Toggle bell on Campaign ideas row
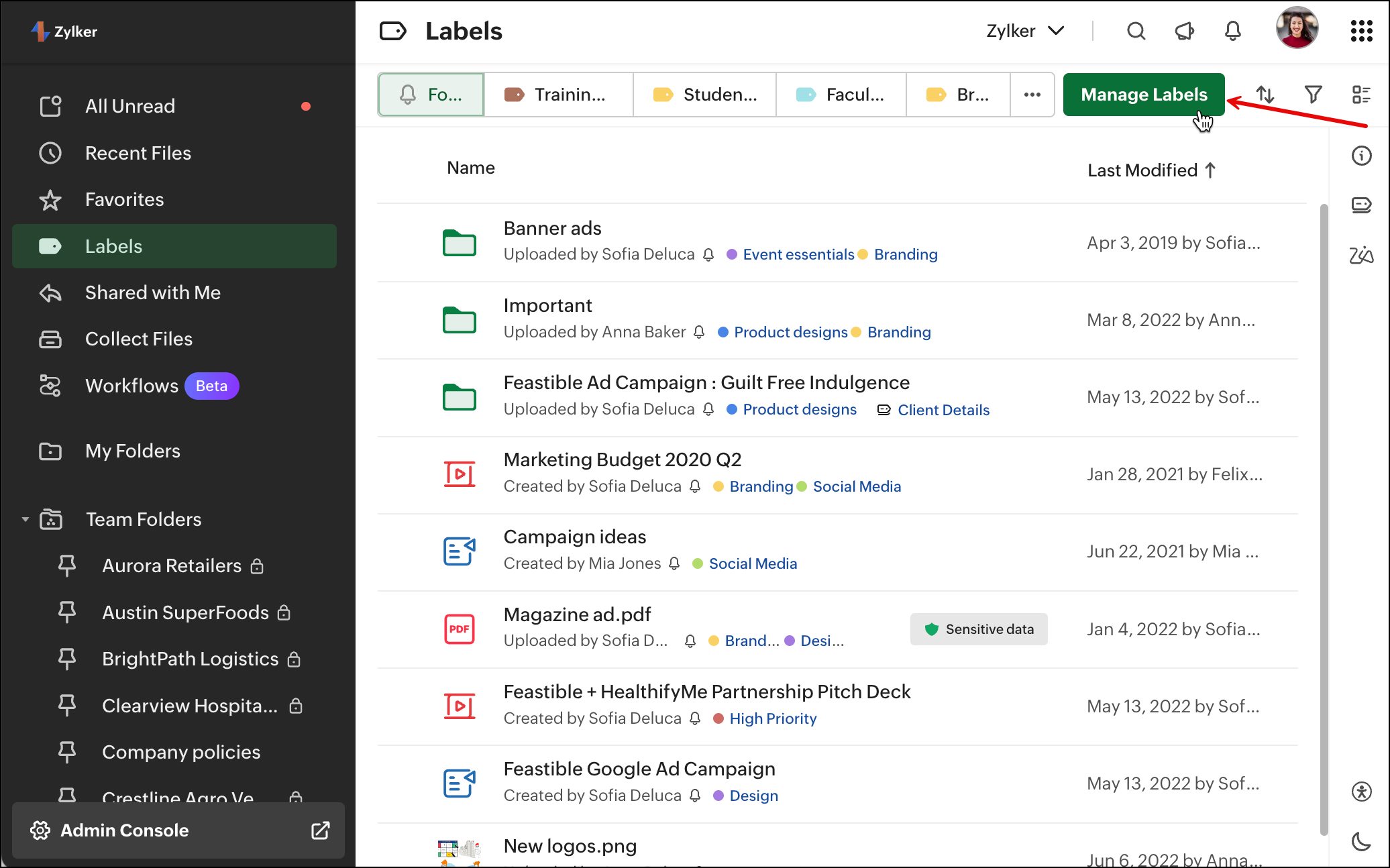This screenshot has width=1390, height=868. (x=675, y=564)
